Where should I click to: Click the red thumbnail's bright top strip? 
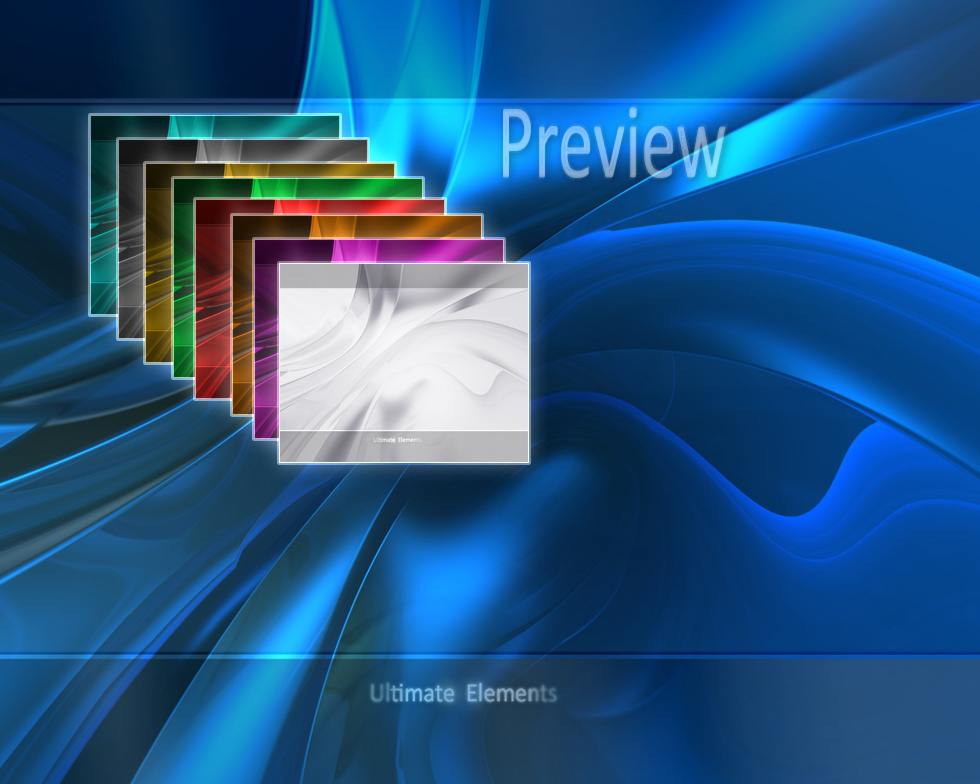click(x=319, y=206)
